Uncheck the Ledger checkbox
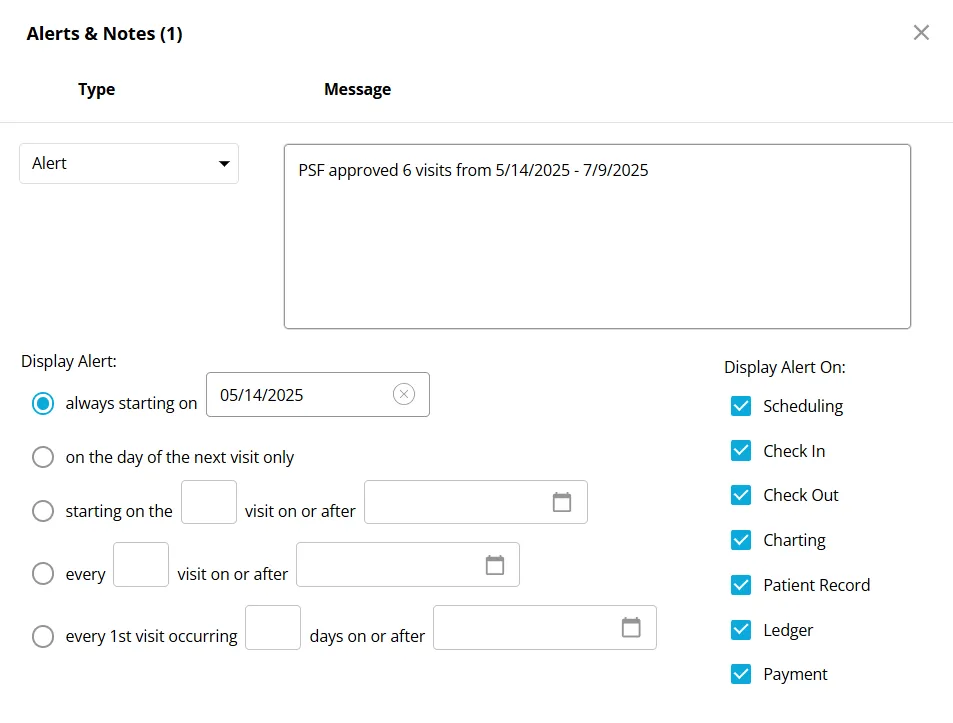 pos(741,630)
